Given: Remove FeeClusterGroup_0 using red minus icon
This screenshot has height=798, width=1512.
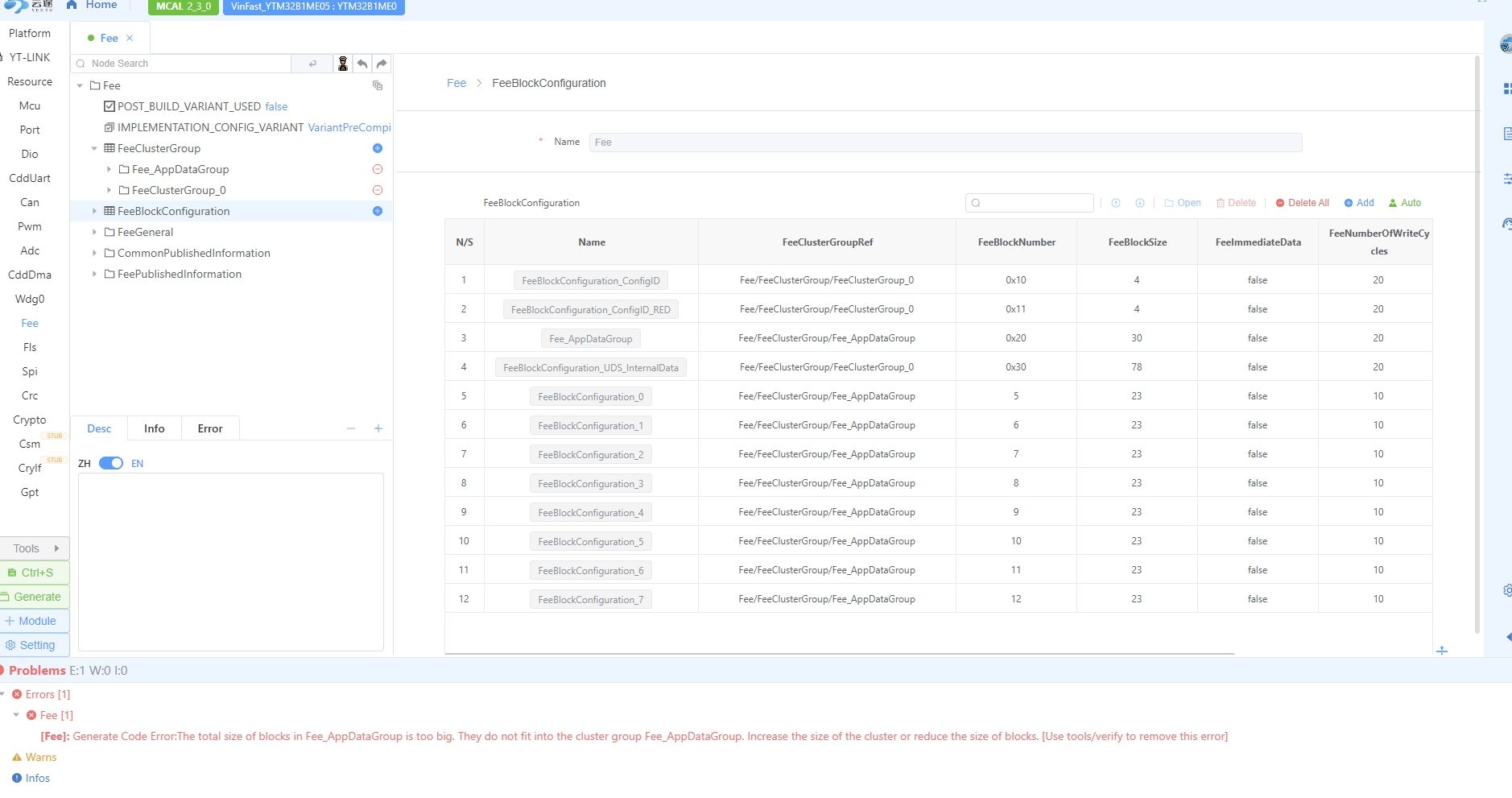Looking at the screenshot, I should [378, 190].
